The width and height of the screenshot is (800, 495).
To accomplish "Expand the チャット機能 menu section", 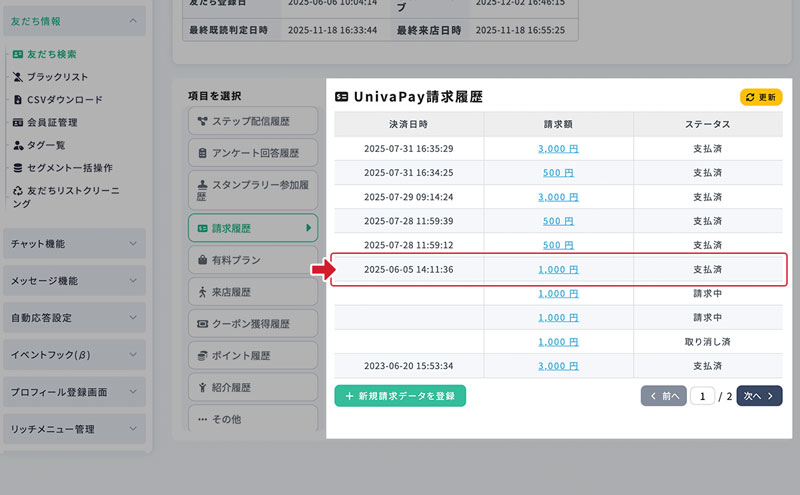I will point(132,243).
